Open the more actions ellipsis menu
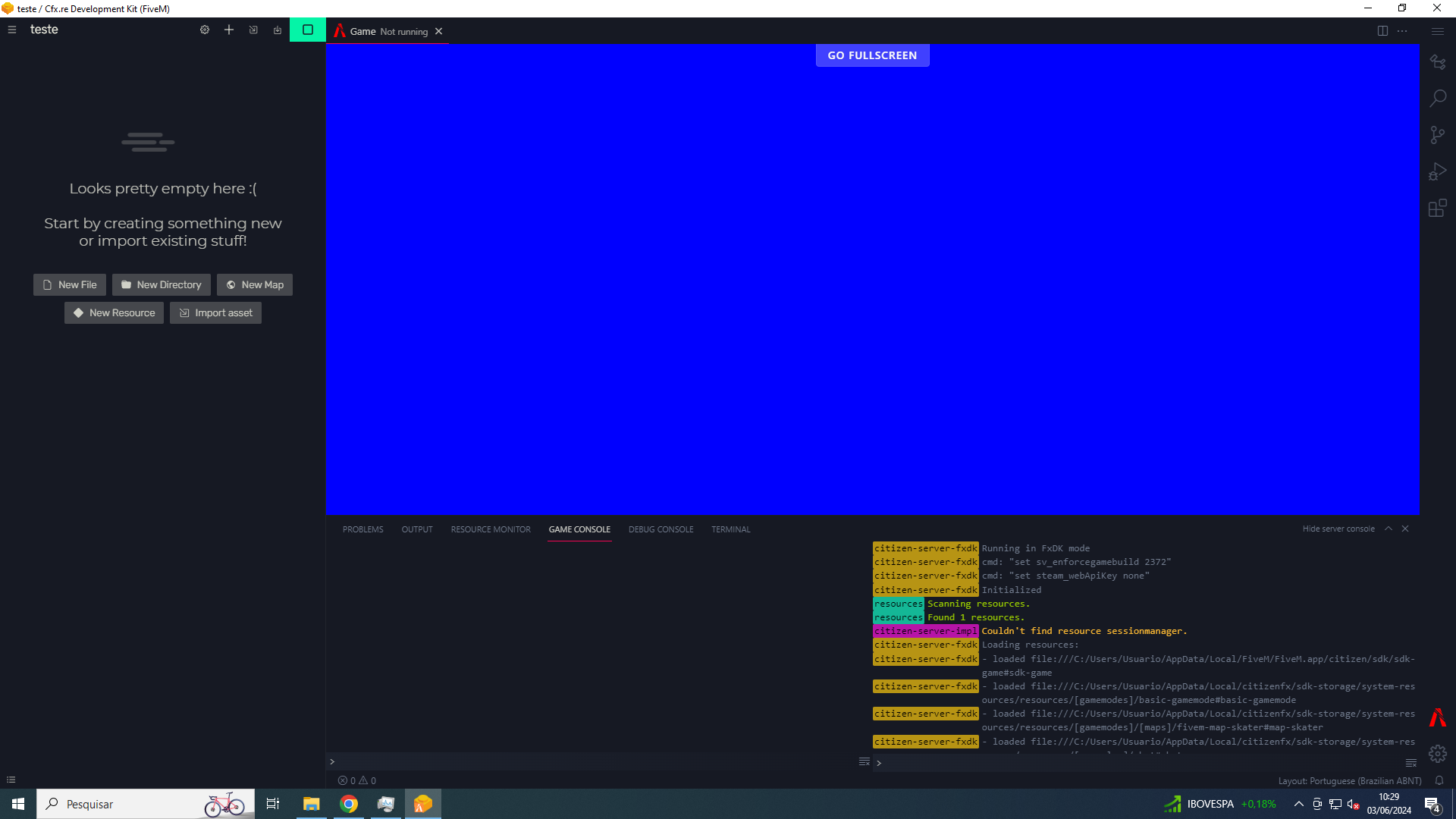1456x819 pixels. pyautogui.click(x=1401, y=30)
